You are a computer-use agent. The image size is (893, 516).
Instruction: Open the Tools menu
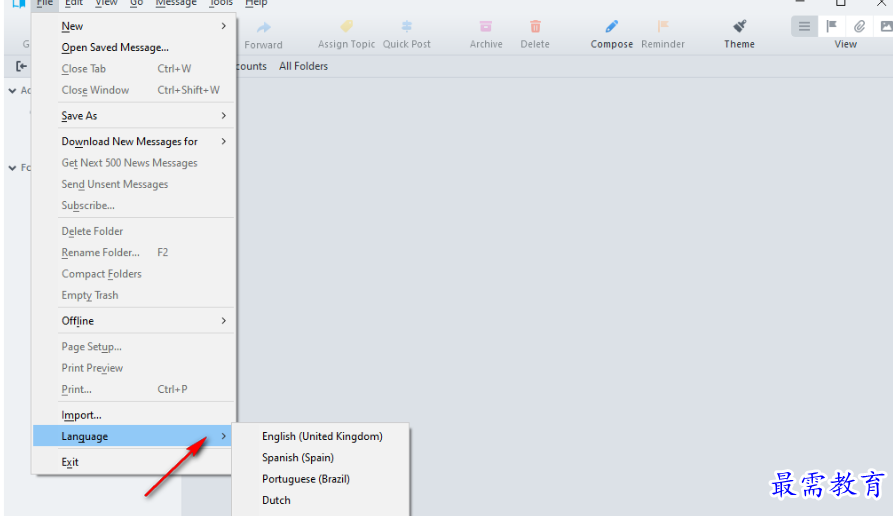(221, 3)
